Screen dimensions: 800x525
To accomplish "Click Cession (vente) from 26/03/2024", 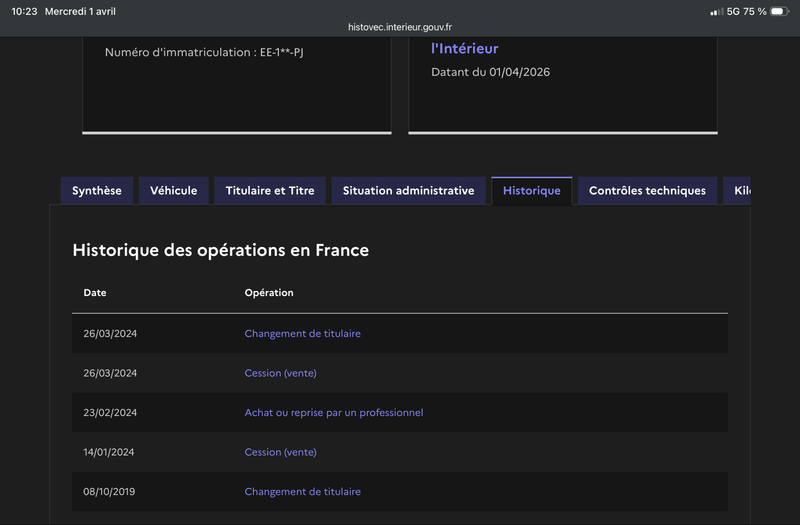I will pyautogui.click(x=280, y=373).
